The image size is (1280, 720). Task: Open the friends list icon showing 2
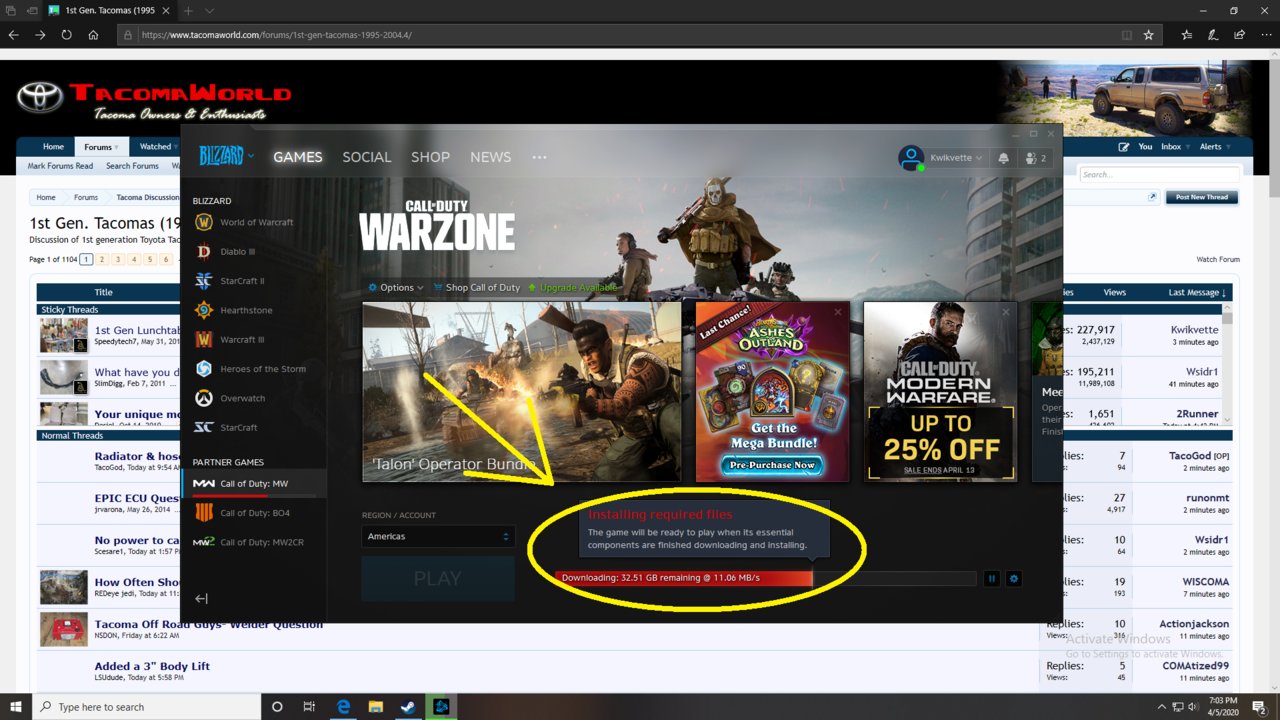[x=1035, y=158]
